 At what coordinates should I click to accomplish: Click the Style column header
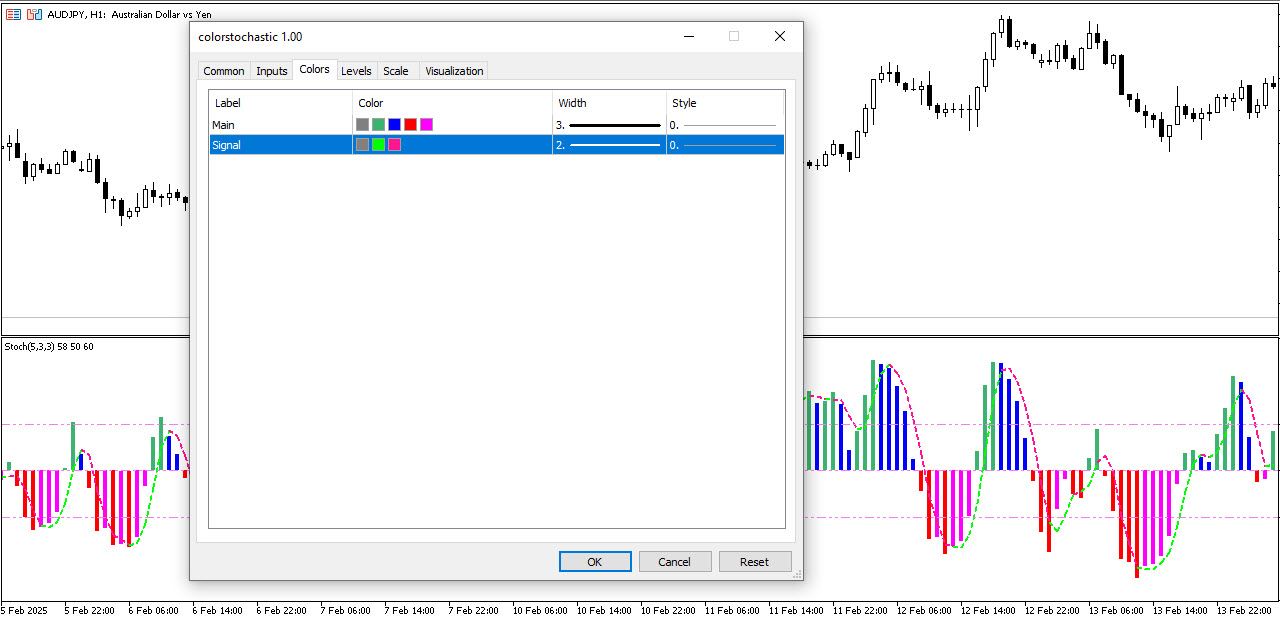click(x=725, y=103)
